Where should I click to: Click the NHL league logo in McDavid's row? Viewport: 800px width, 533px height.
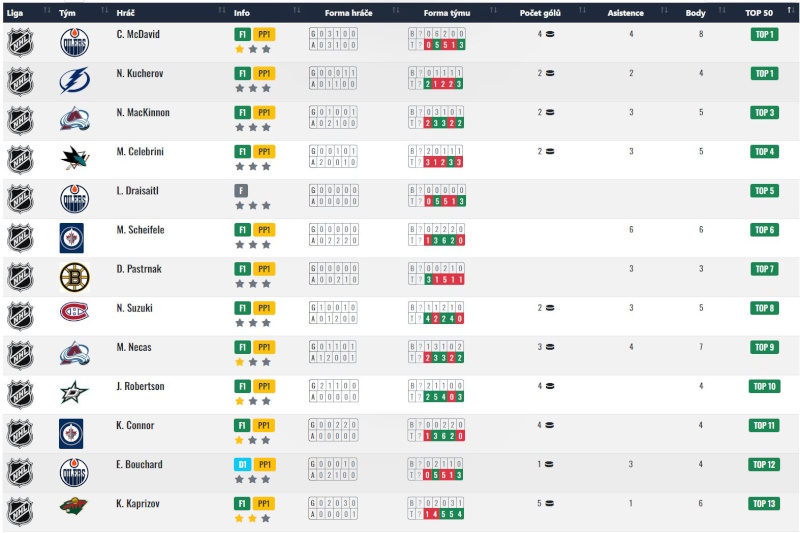20,42
